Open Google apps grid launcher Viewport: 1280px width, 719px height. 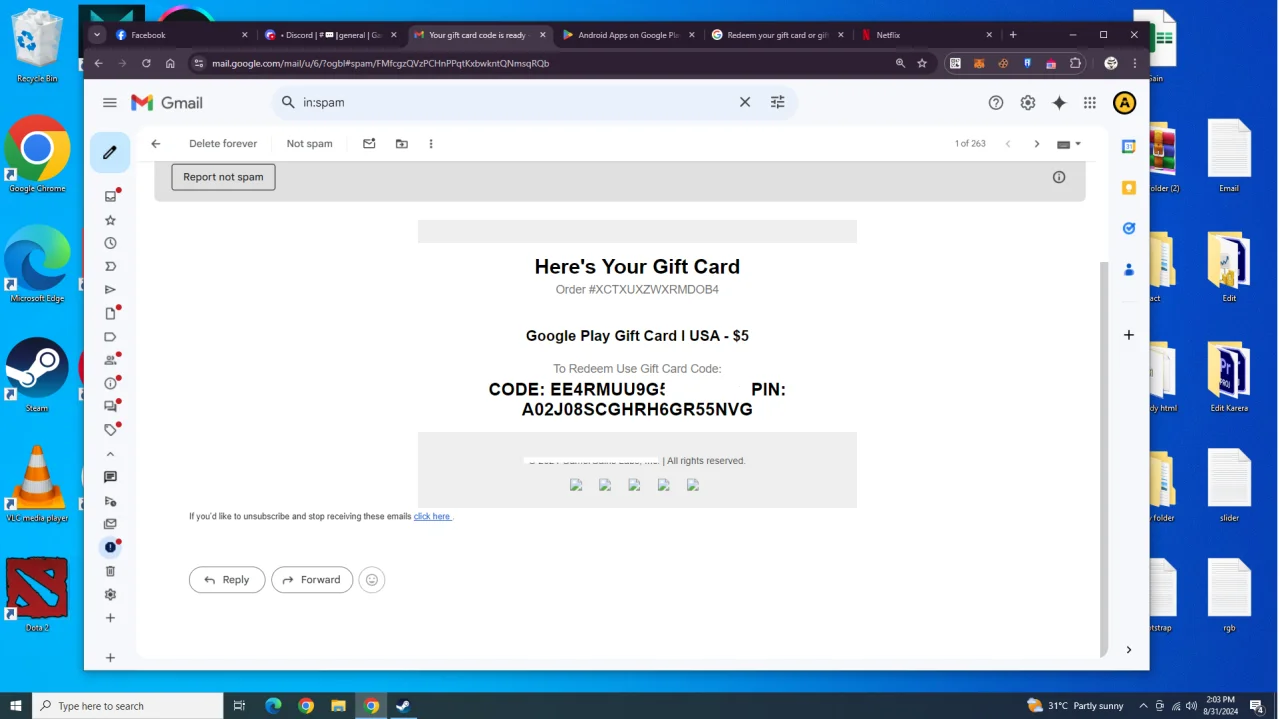[x=1090, y=102]
